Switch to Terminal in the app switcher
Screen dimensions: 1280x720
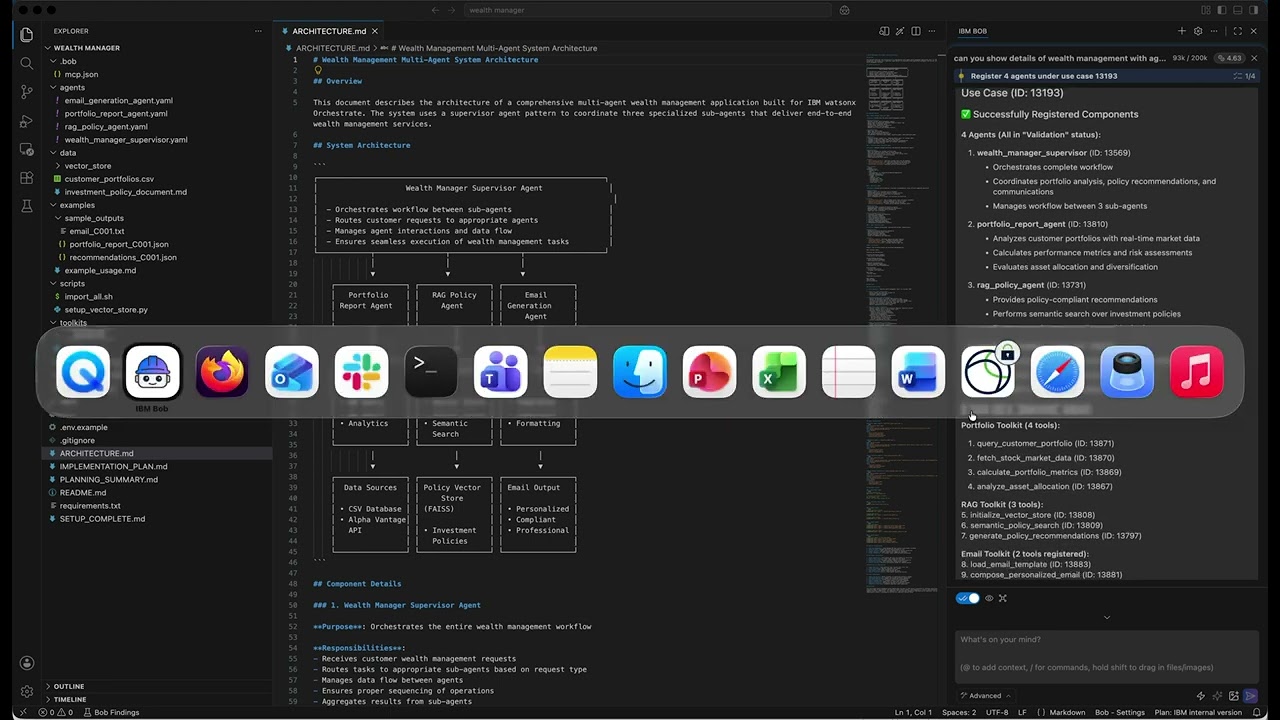(x=431, y=372)
